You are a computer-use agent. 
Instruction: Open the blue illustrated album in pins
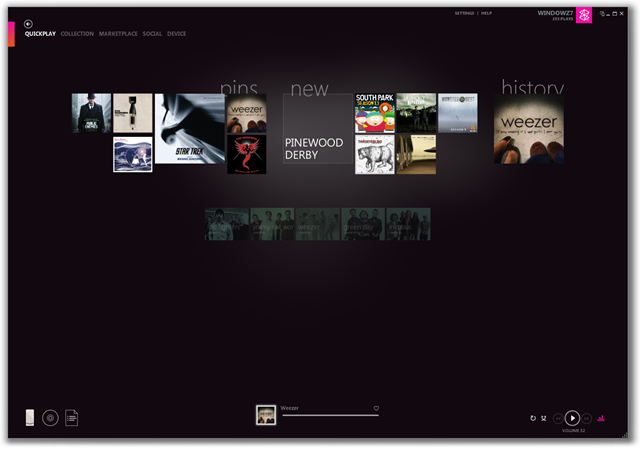coord(133,154)
